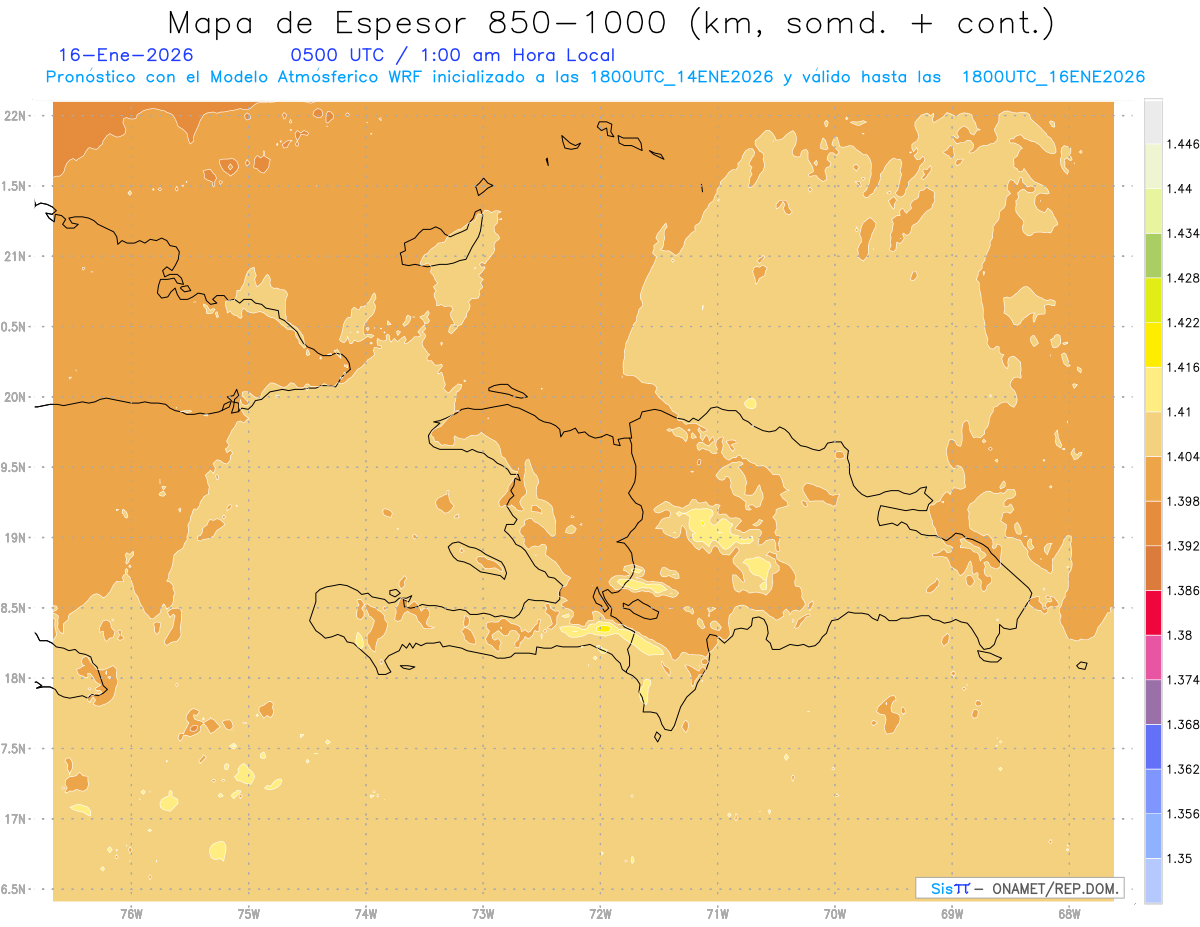Image resolution: width=1200 pixels, height=927 pixels.
Task: Select the date label '16-Ene-2026'
Action: tap(126, 55)
